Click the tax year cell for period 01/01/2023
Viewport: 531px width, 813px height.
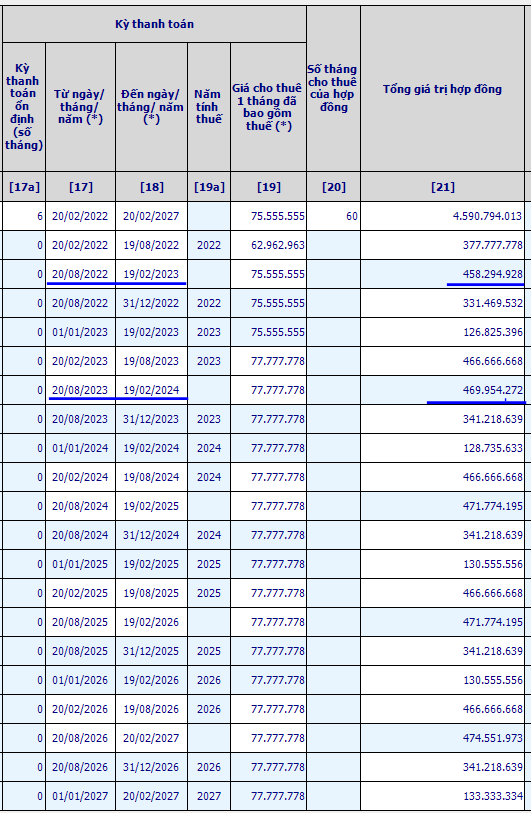[x=208, y=332]
